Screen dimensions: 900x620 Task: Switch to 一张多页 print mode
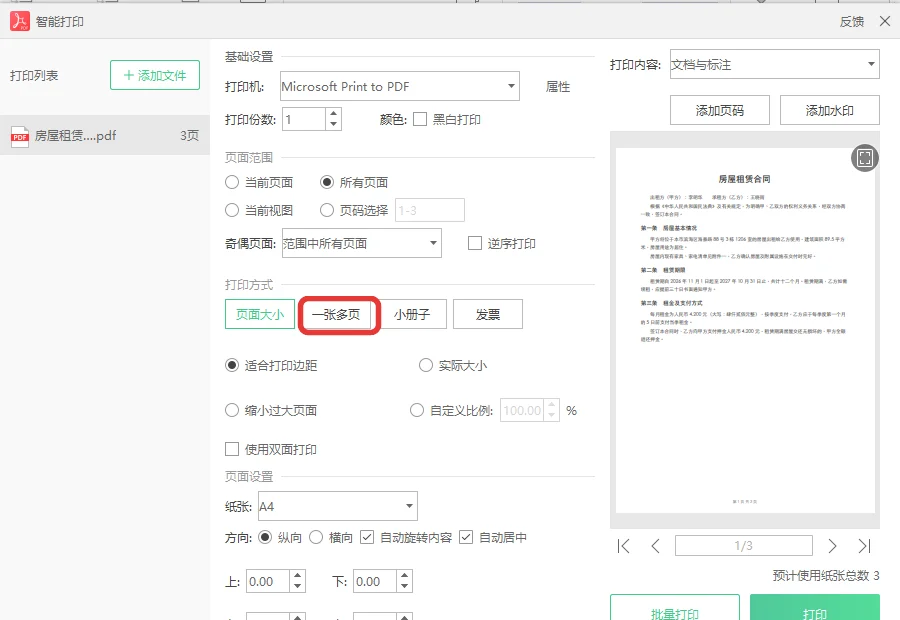coord(336,315)
